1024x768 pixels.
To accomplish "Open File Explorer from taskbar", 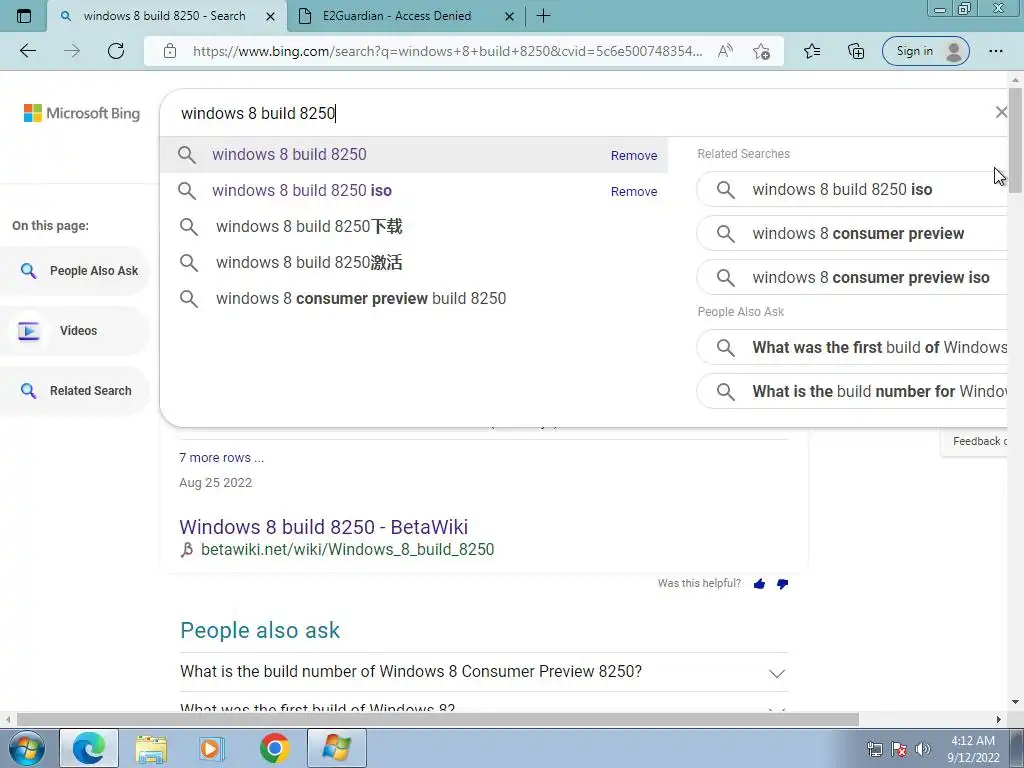I will (152, 748).
